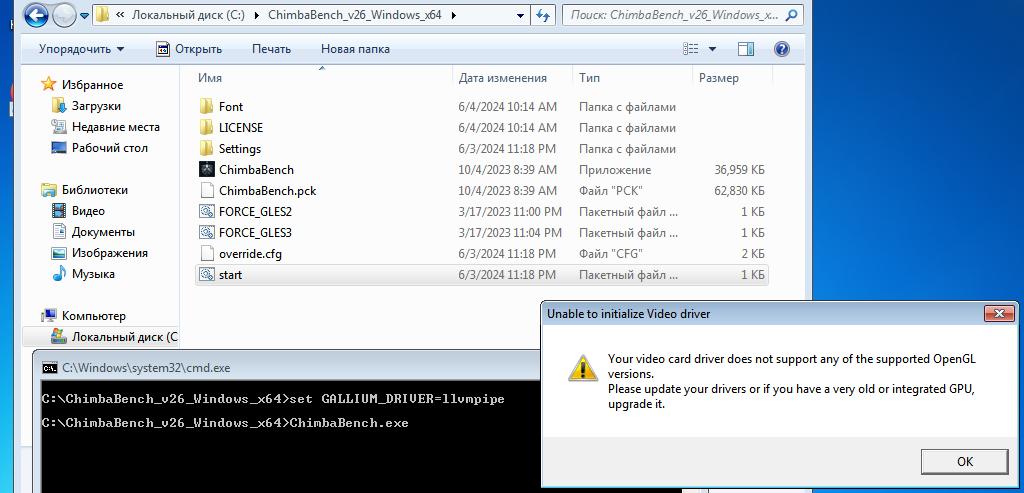Image resolution: width=1024 pixels, height=493 pixels.
Task: Select Локальный диск in navigation pane
Action: tap(124, 337)
